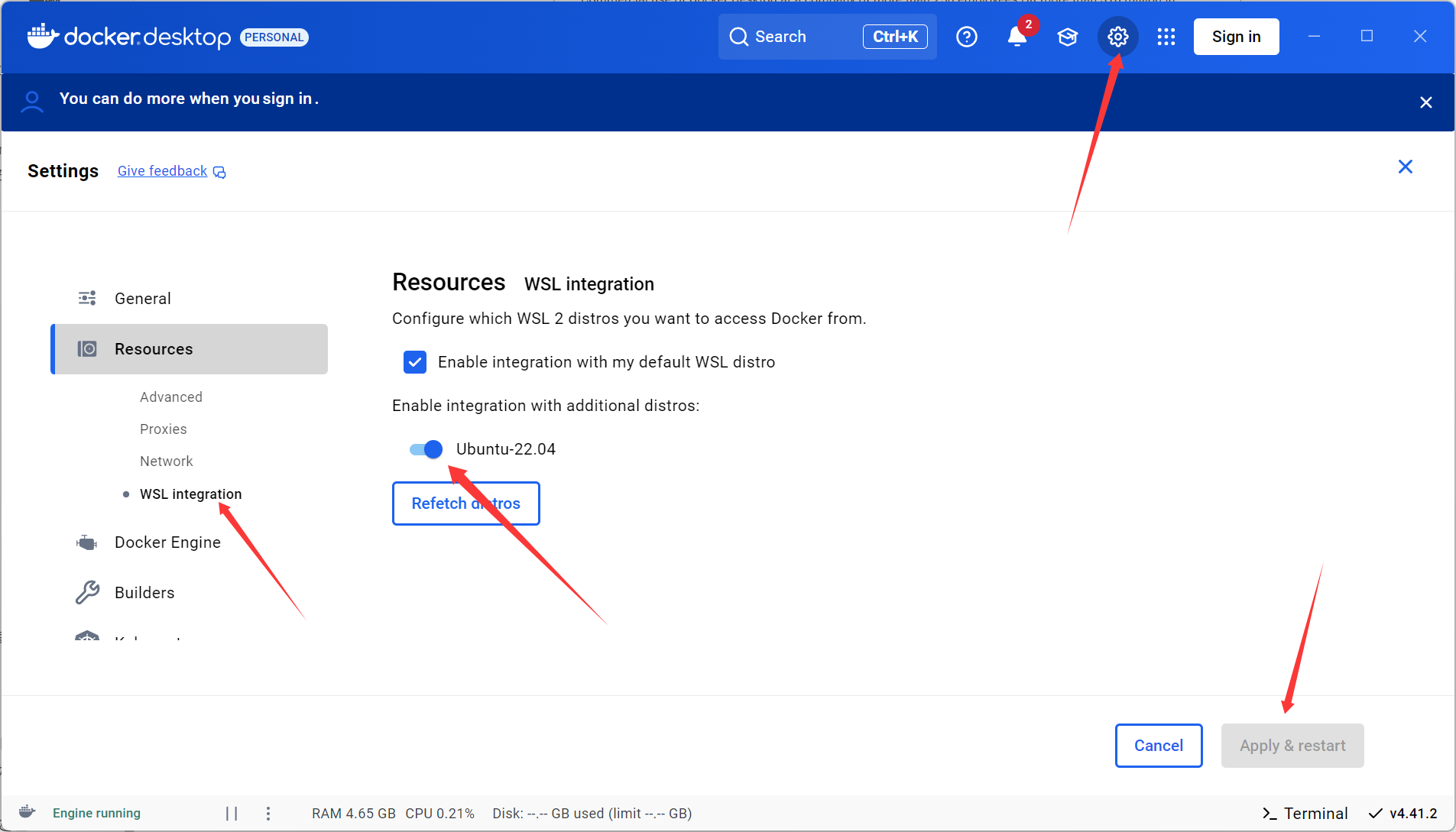Pause the Docker engine
This screenshot has width=1456, height=832.
(x=232, y=813)
